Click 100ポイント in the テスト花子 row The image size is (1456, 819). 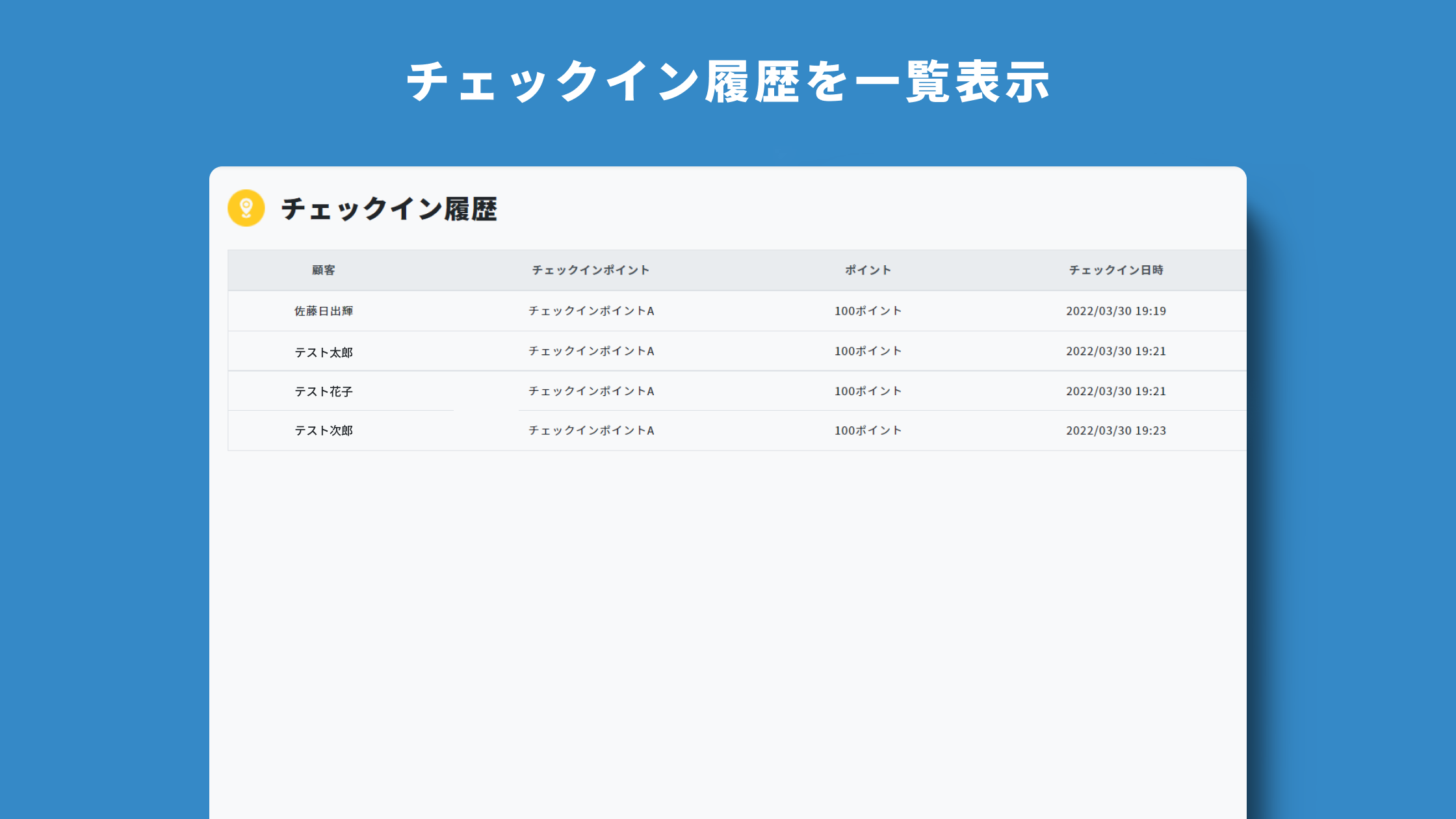pyautogui.click(x=868, y=391)
